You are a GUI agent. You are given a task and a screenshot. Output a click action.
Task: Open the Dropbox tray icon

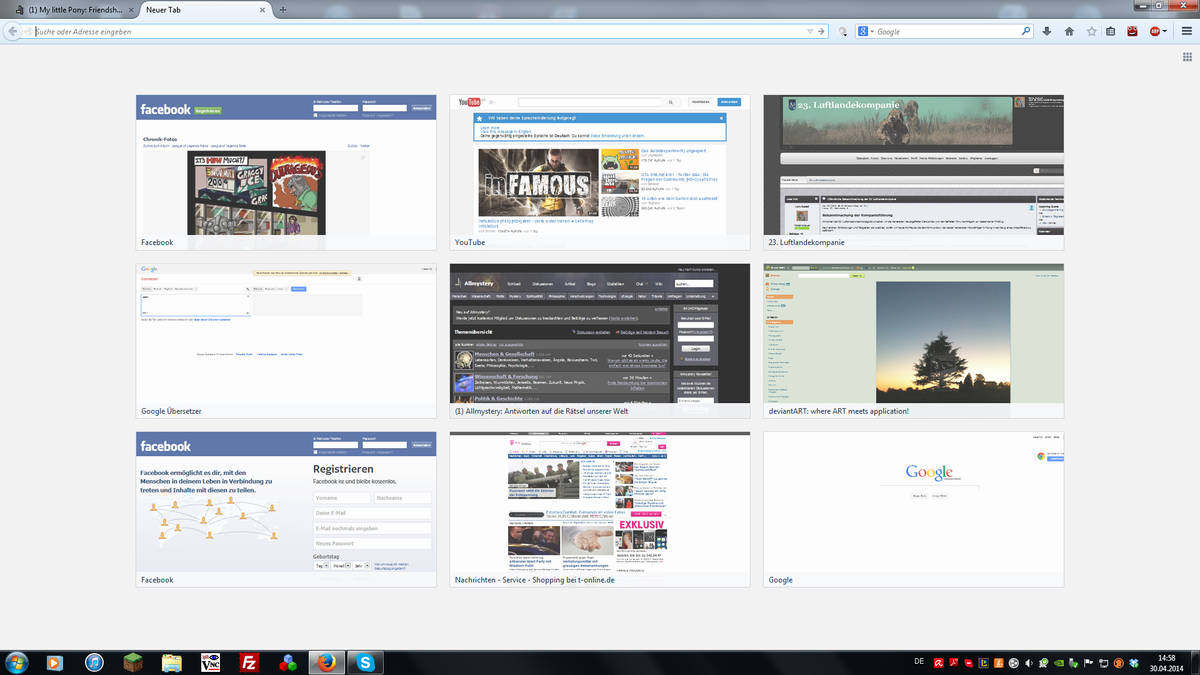point(1134,663)
